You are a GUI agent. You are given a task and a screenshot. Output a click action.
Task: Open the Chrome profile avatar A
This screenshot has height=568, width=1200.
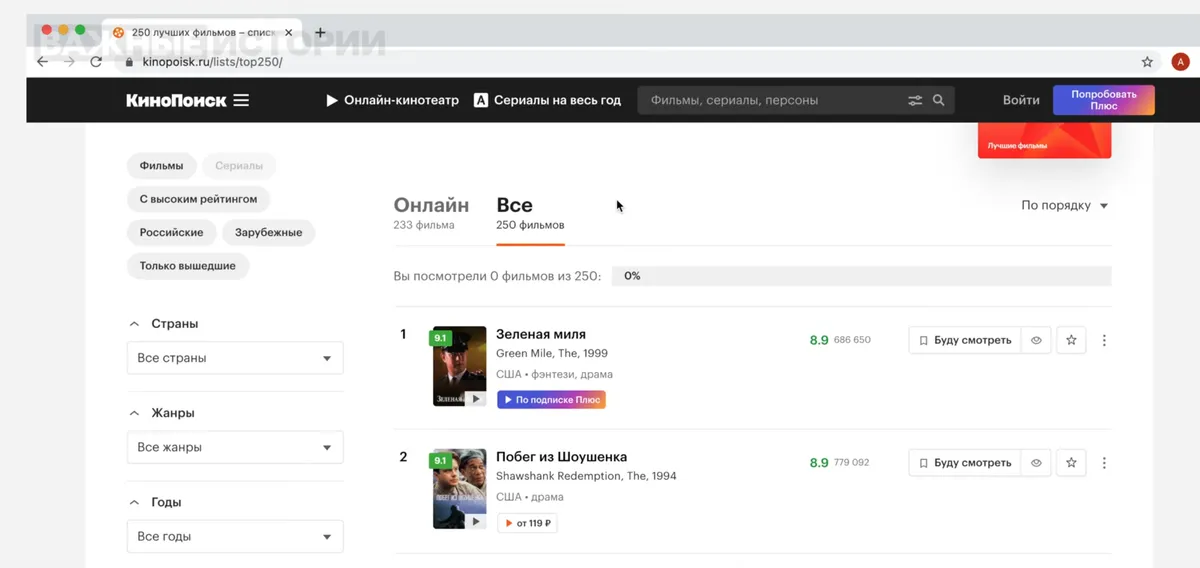click(x=1180, y=62)
